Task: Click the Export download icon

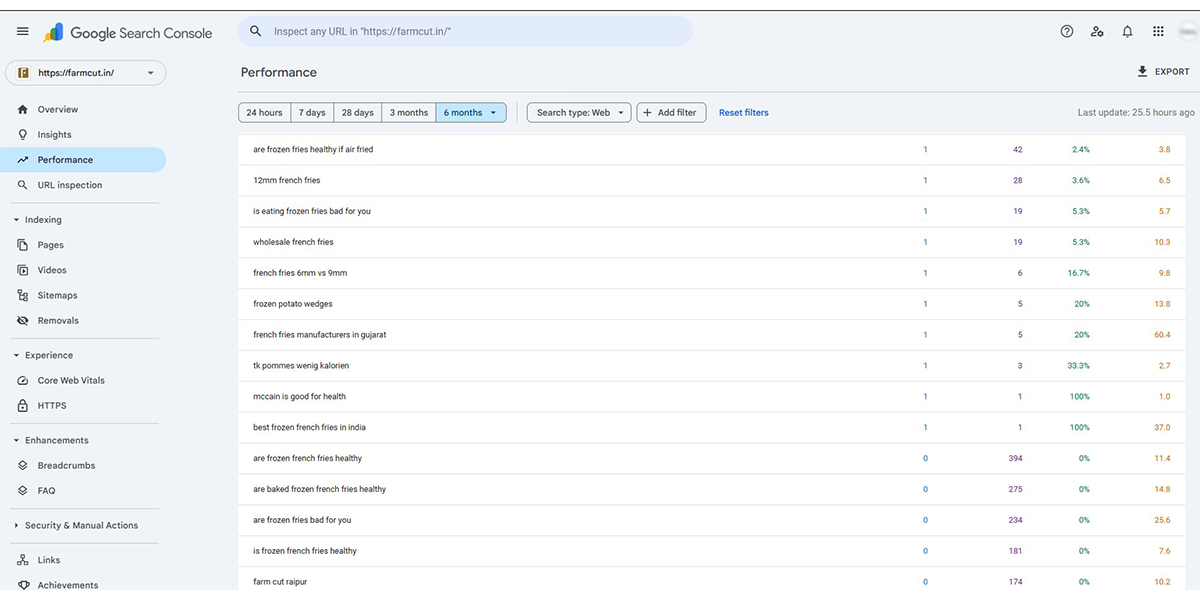Action: [x=1143, y=72]
